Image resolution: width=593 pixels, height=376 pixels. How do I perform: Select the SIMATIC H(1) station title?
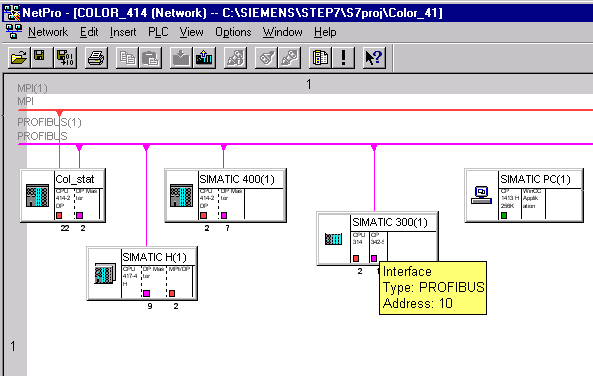[154, 257]
